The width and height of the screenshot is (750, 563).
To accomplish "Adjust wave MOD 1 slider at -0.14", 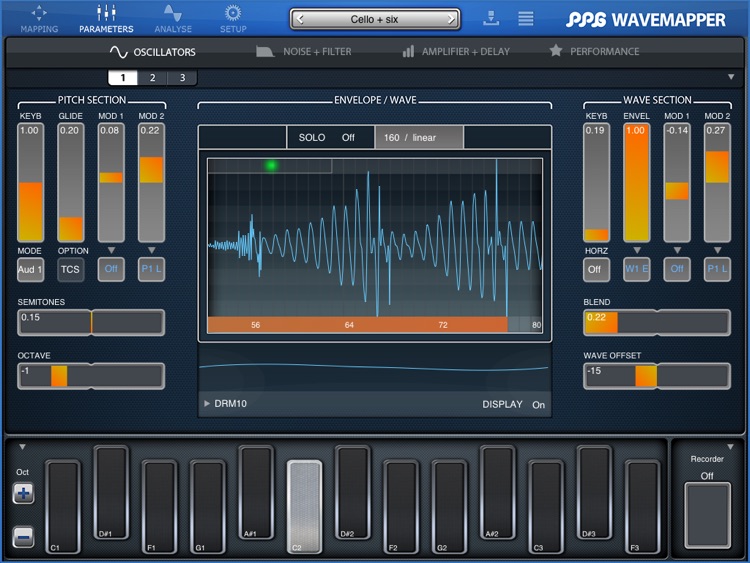I will pyautogui.click(x=677, y=183).
